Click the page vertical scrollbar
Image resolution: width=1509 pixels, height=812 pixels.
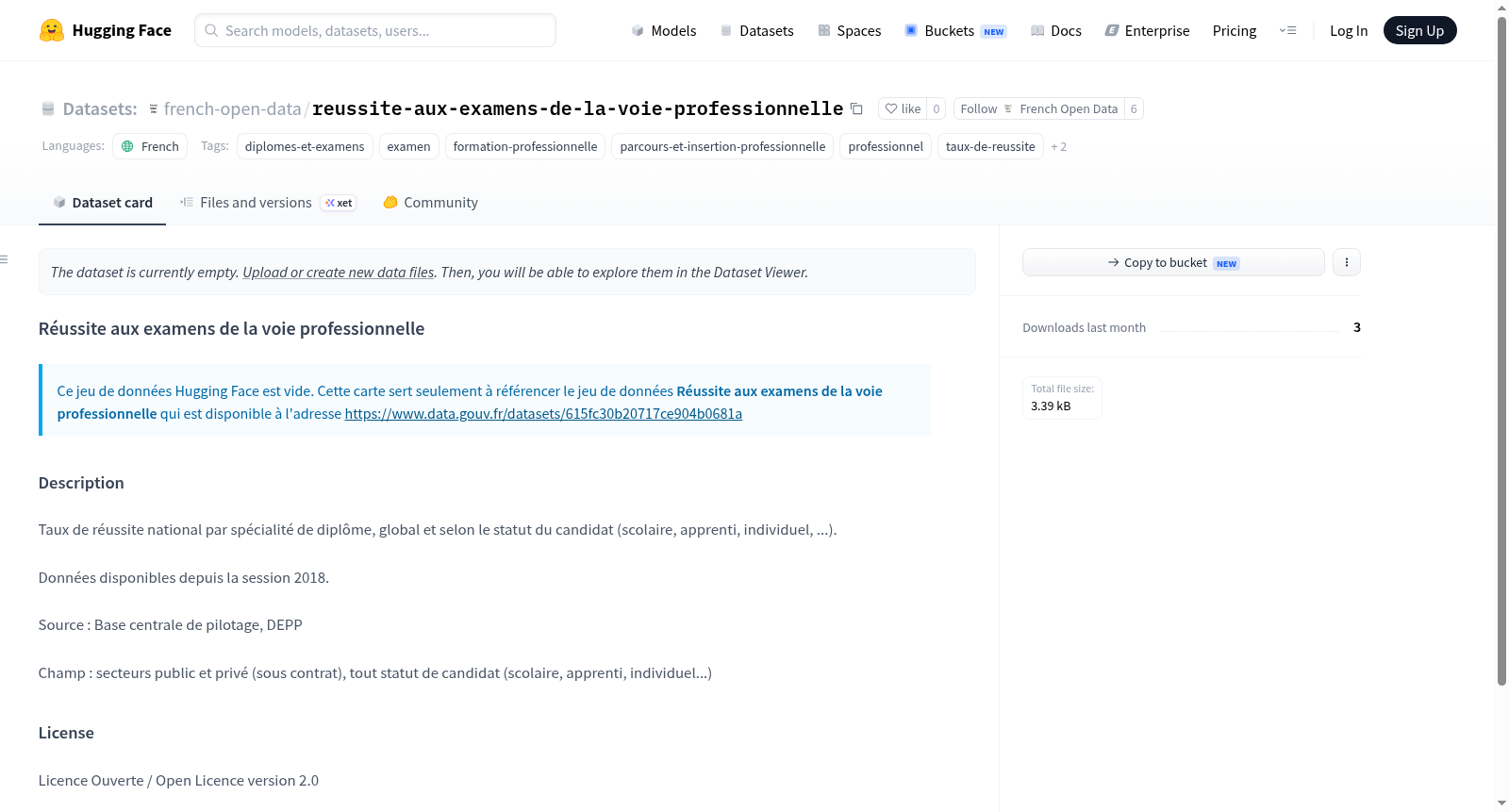point(1501,349)
